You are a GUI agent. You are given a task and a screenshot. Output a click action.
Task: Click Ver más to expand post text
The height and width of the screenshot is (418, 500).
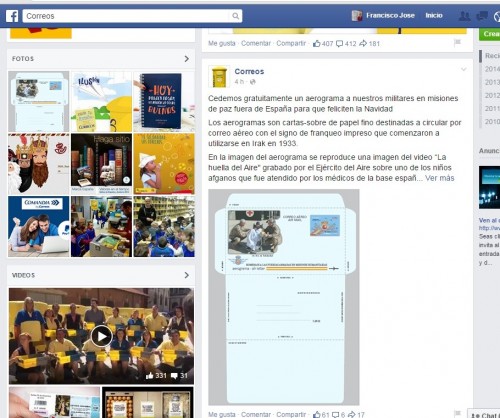(x=440, y=178)
